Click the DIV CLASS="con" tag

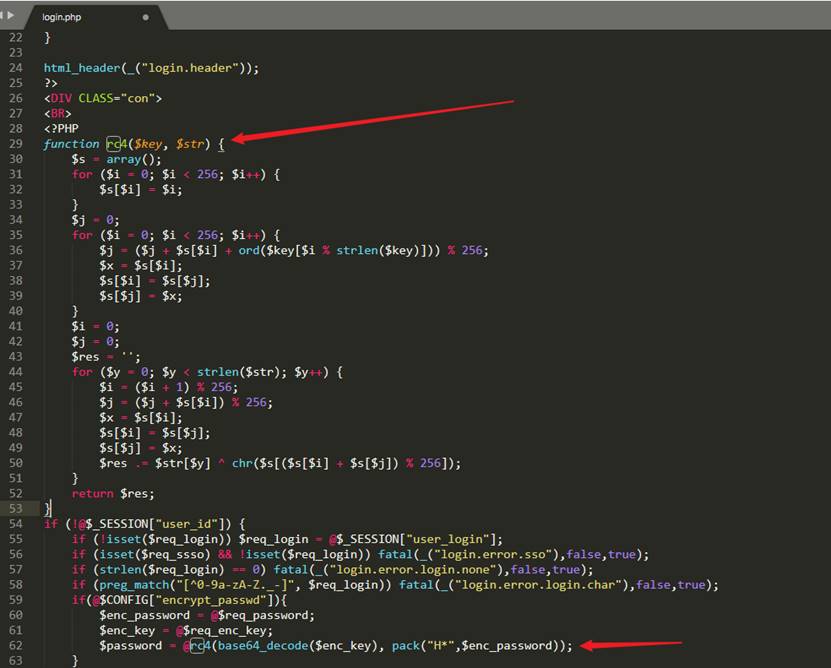(x=102, y=98)
